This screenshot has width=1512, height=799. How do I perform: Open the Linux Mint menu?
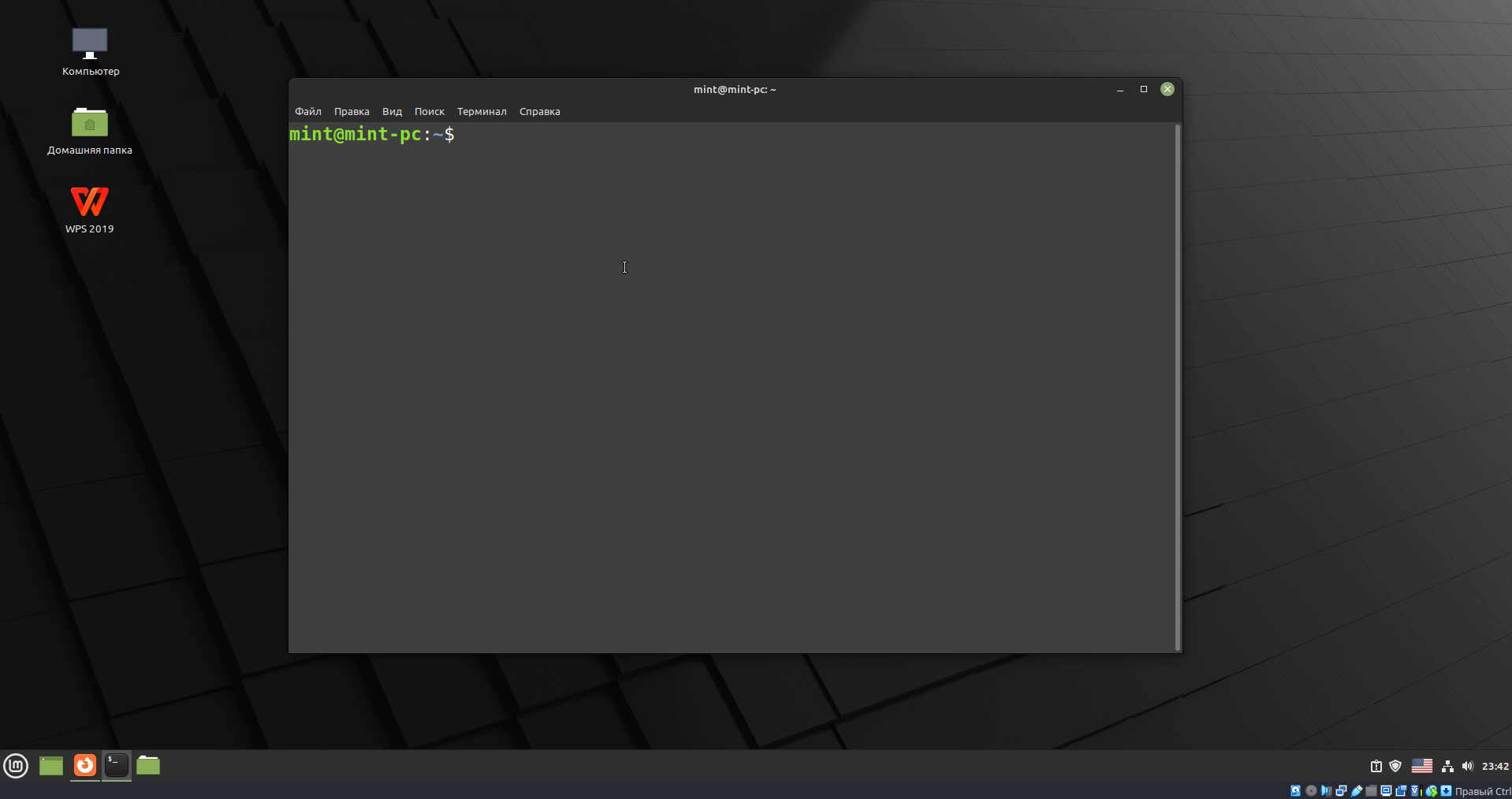click(x=15, y=765)
